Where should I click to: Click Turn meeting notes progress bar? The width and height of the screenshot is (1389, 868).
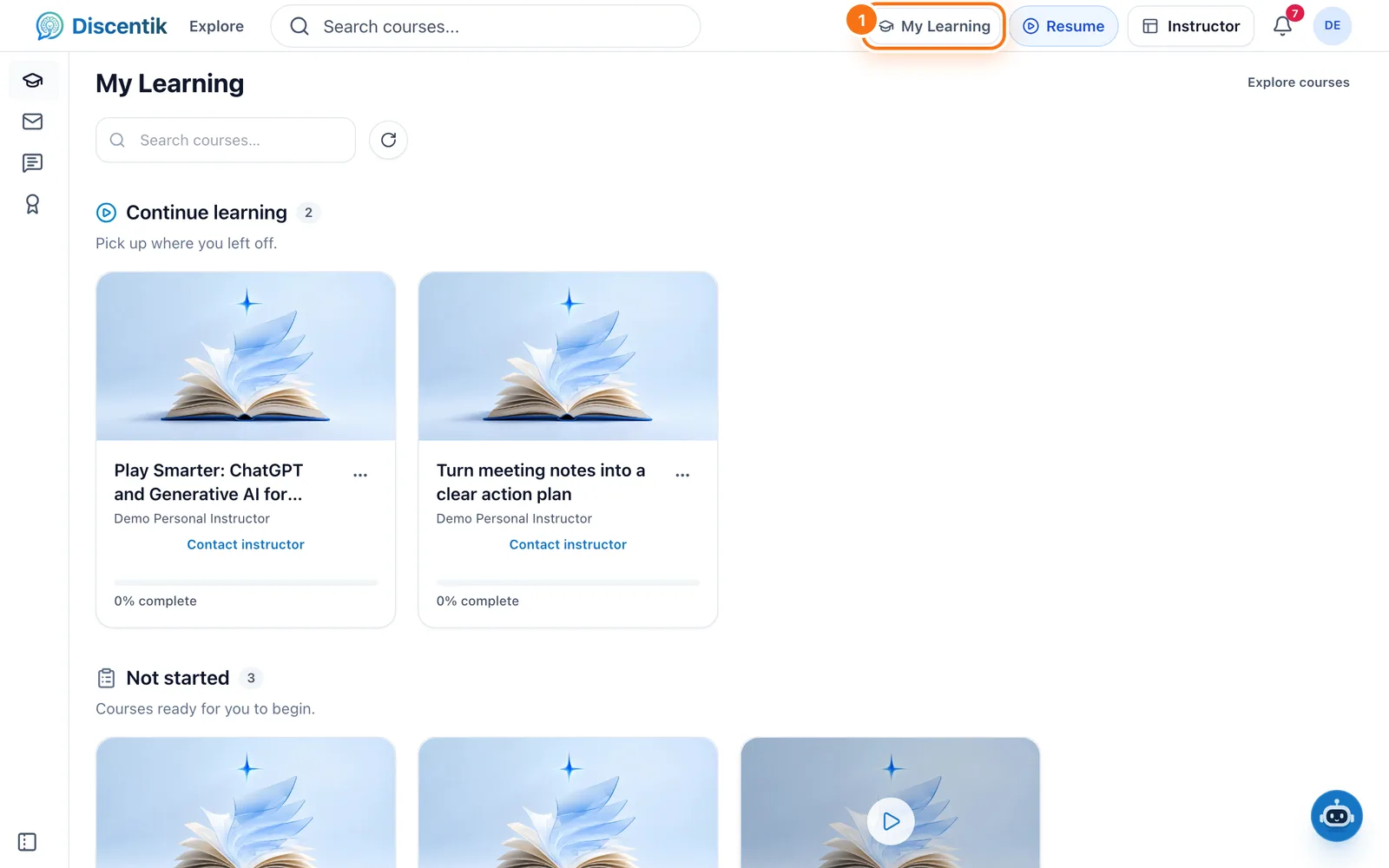tap(568, 582)
